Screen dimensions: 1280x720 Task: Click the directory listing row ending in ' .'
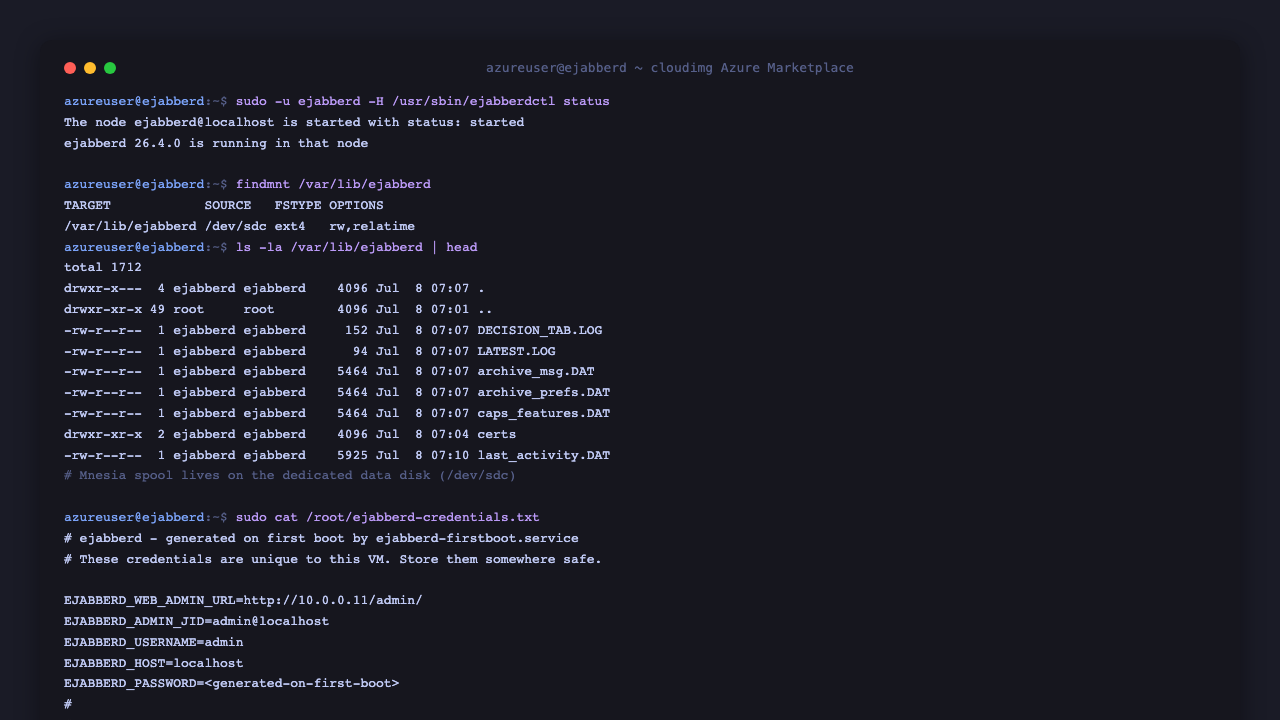pyautogui.click(x=274, y=288)
